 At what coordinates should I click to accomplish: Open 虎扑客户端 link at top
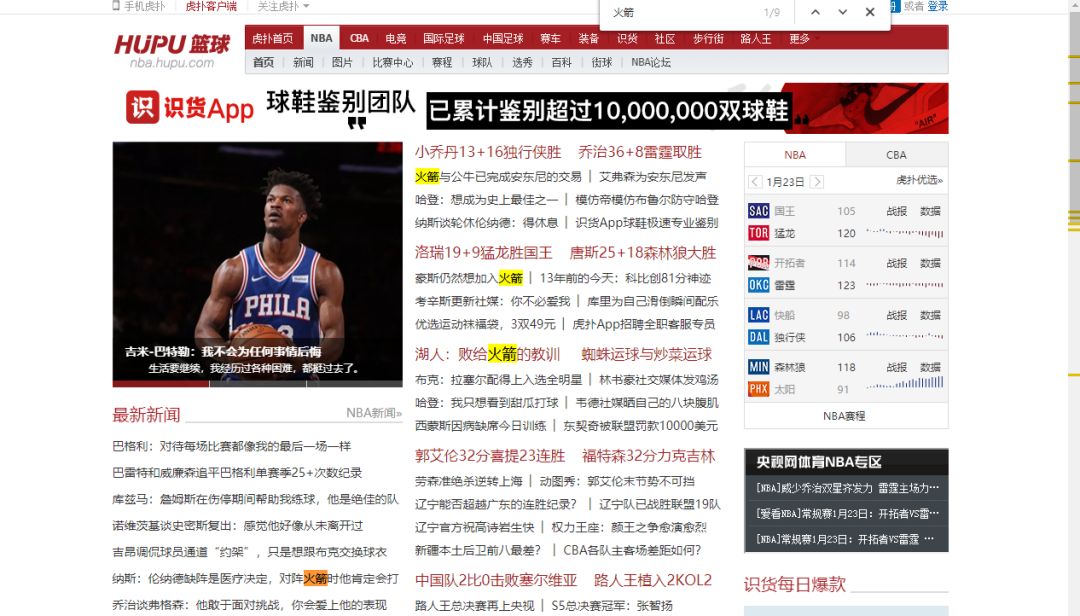click(211, 6)
